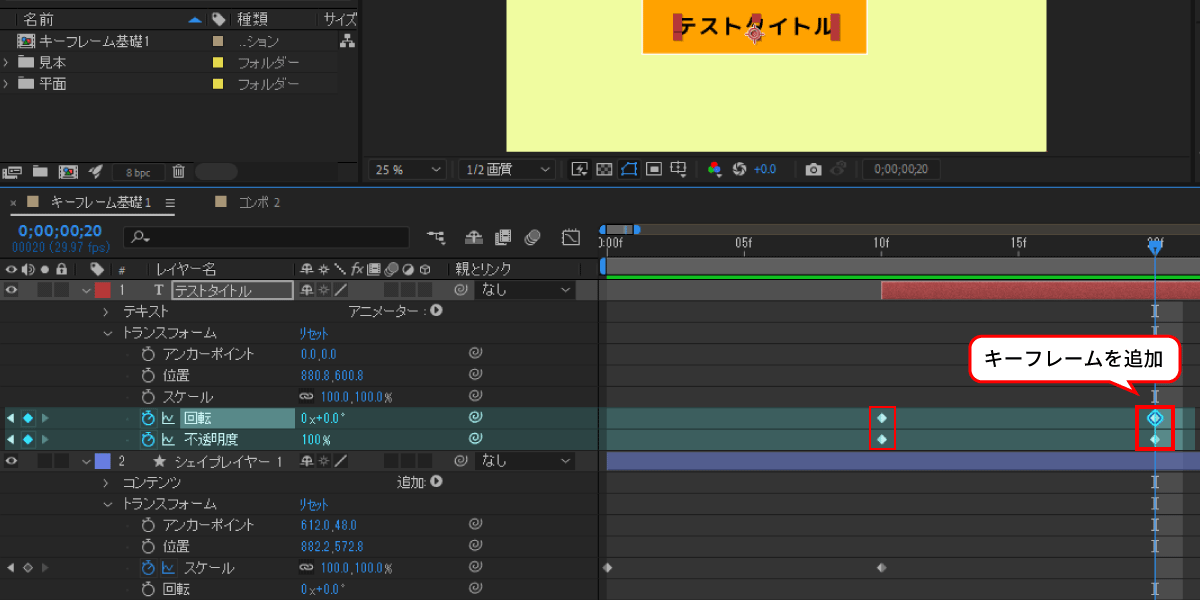Viewport: 1200px width, 600px height.
Task: Toggle Region of Interest in viewer
Action: tap(654, 169)
